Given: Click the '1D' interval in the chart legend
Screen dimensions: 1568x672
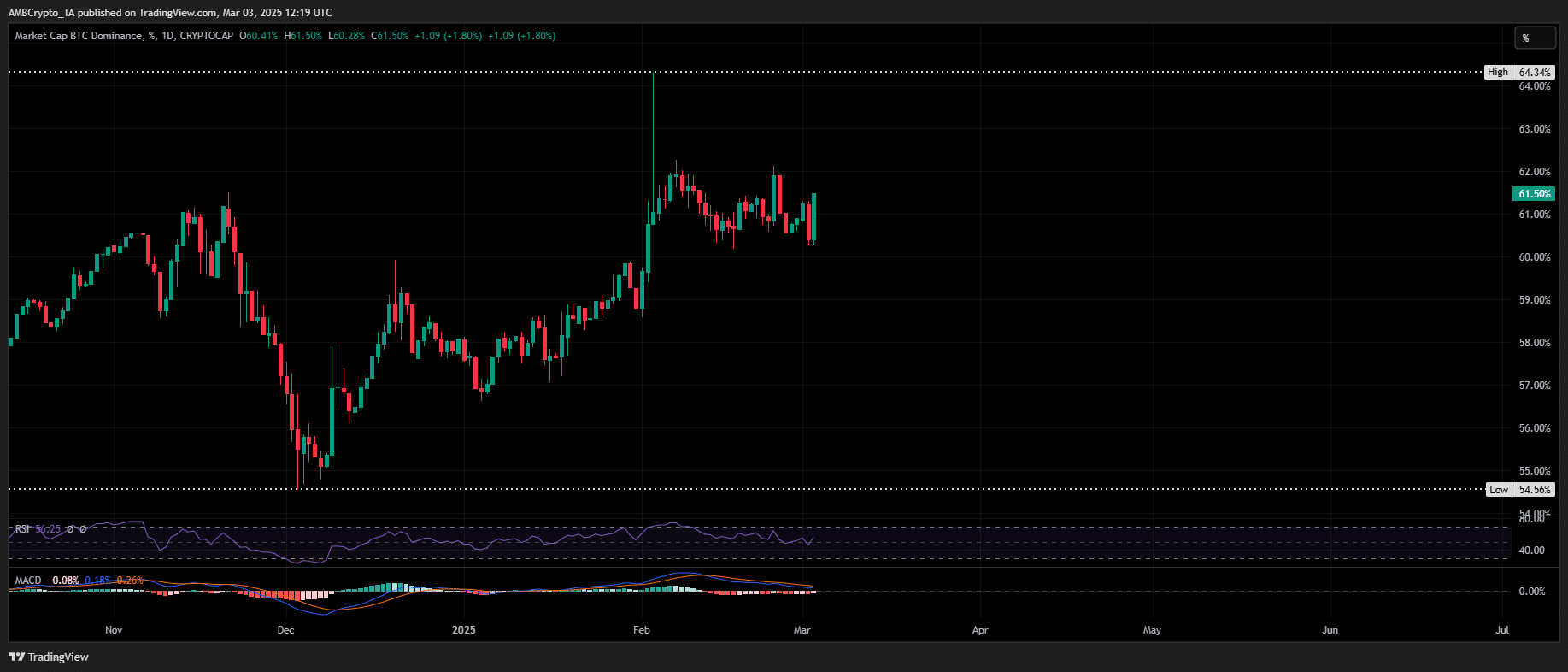Looking at the screenshot, I should point(167,36).
